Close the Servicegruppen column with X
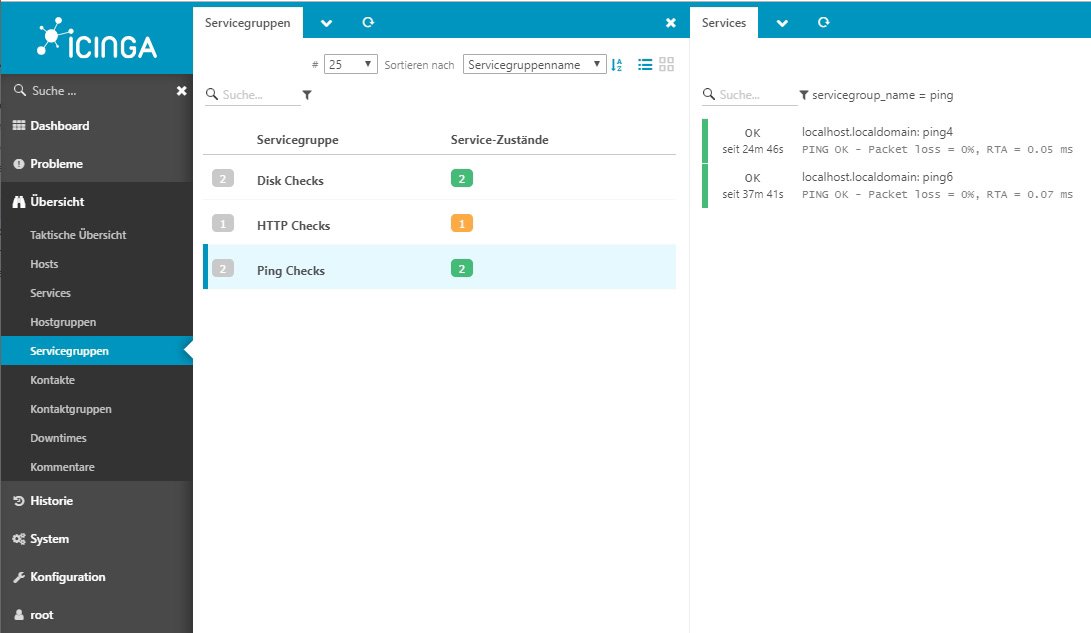 coord(671,22)
